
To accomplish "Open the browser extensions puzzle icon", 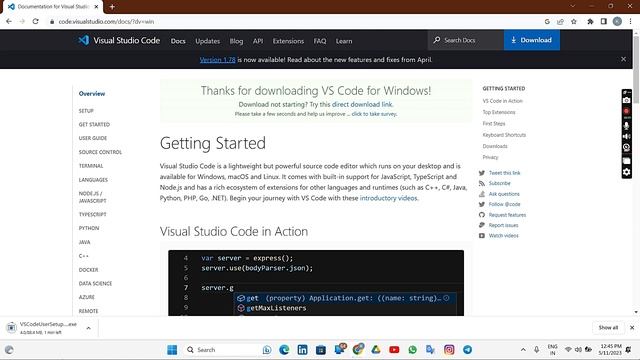I will coord(590,22).
